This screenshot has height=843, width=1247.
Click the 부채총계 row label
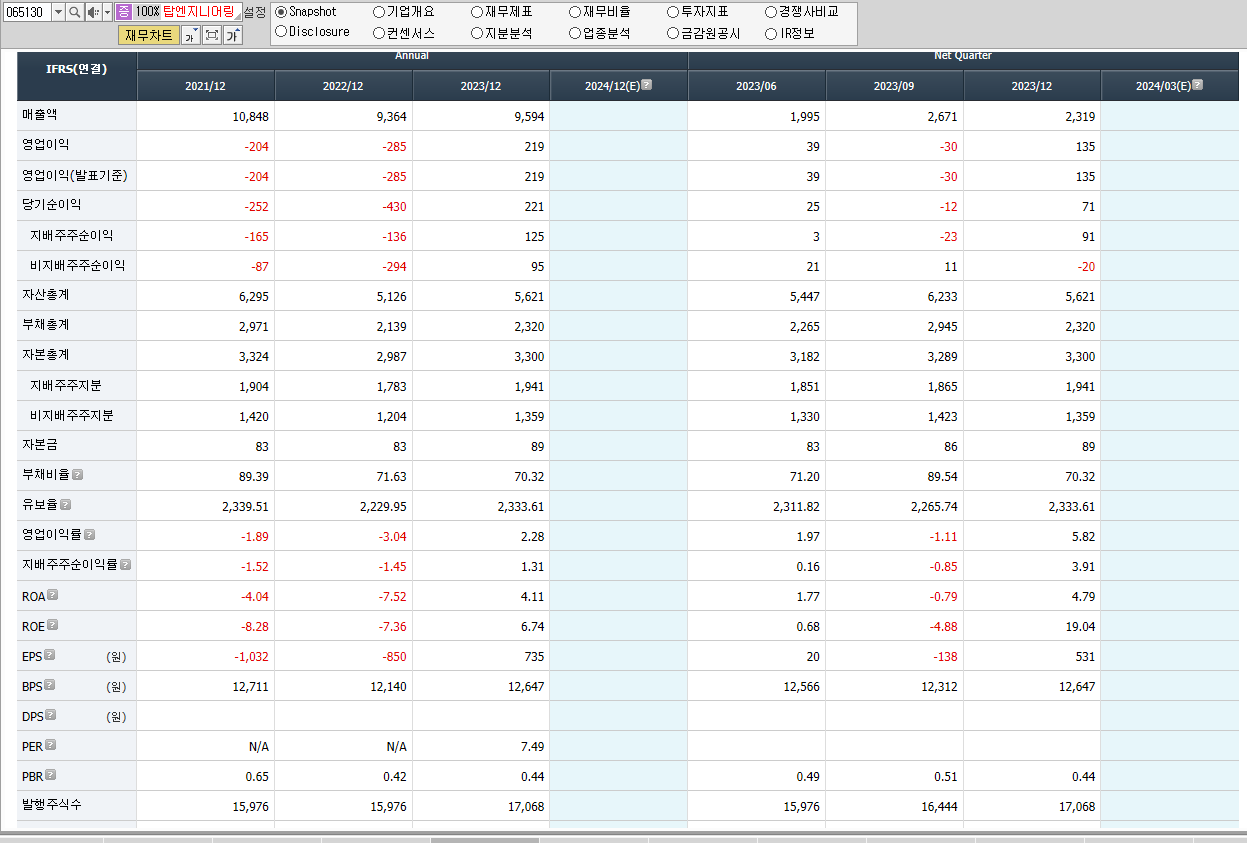46,325
